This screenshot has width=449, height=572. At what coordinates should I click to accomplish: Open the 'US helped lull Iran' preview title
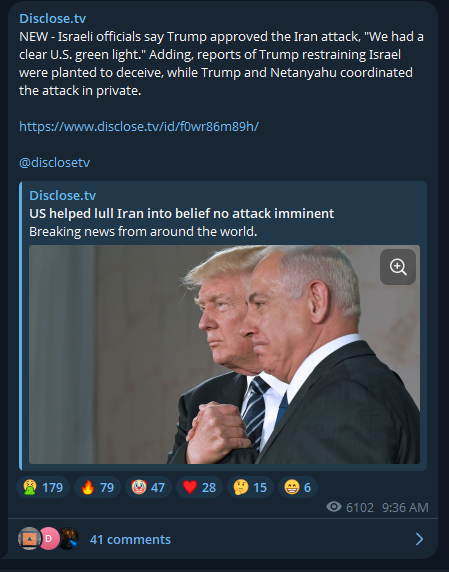point(182,213)
